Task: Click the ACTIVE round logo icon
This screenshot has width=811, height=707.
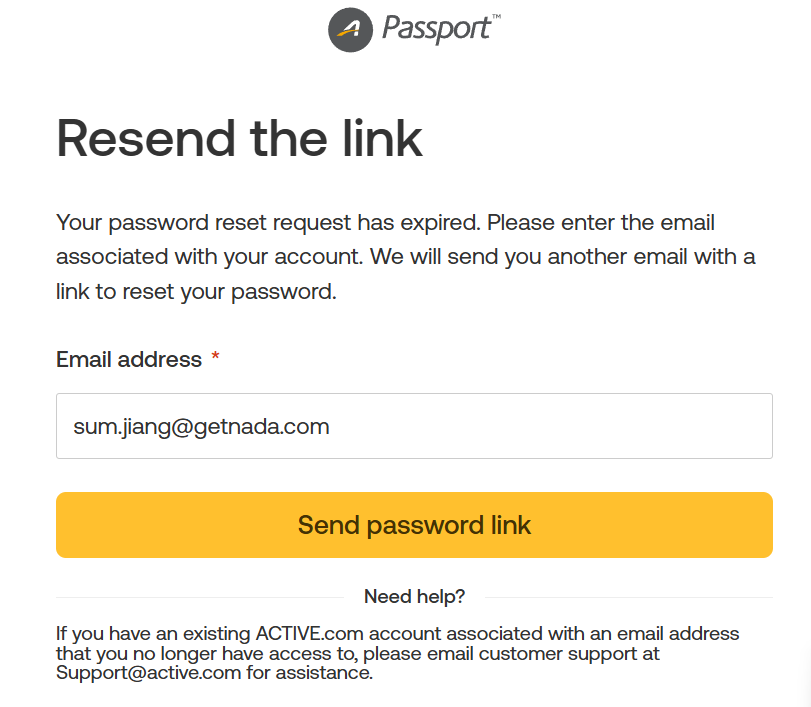Action: click(x=350, y=30)
